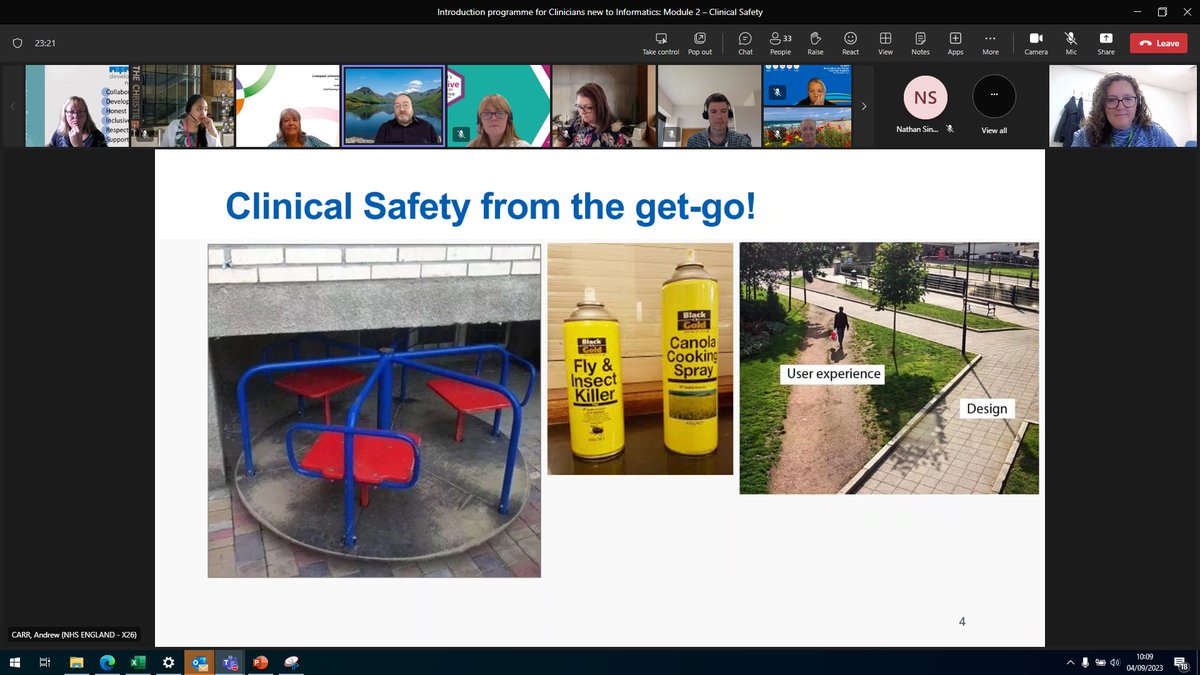Click the playground roundabout image
The width and height of the screenshot is (1200, 675).
[x=374, y=410]
